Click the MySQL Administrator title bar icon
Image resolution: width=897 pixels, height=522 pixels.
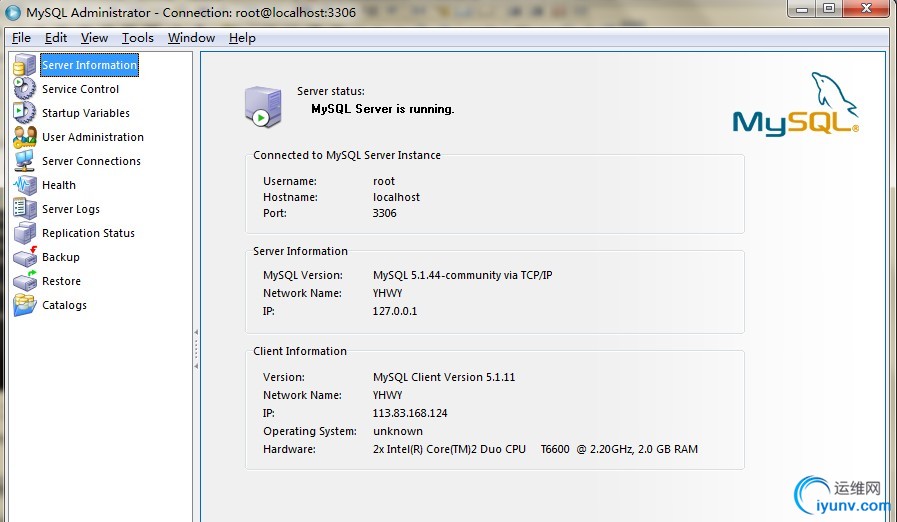(x=13, y=12)
